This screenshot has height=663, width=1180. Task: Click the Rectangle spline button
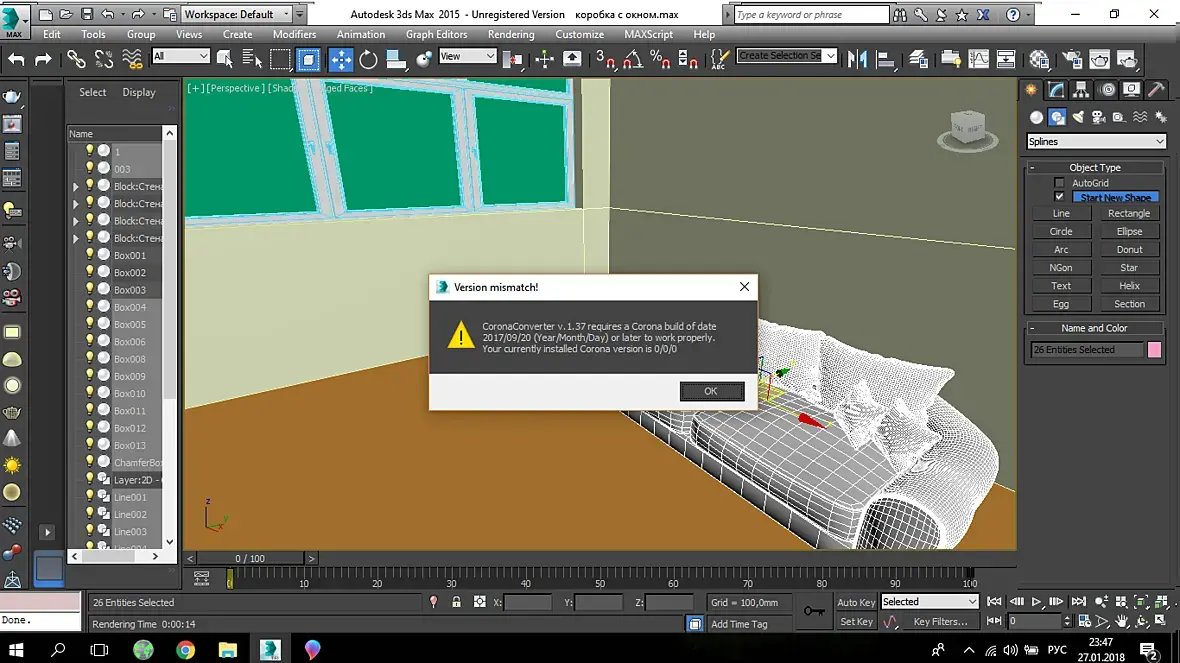point(1128,213)
